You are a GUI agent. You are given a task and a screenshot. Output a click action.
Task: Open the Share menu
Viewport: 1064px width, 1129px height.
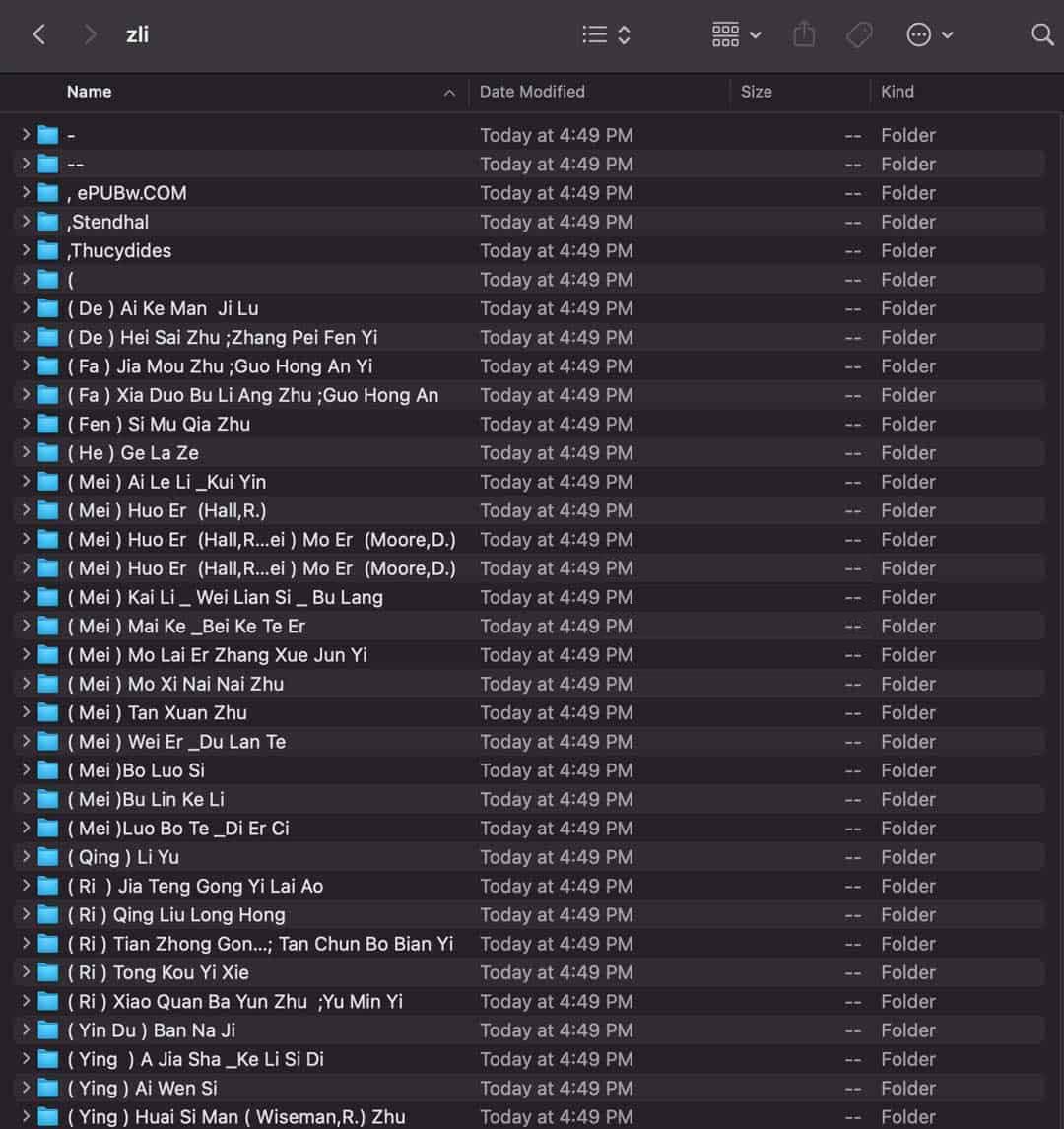(x=804, y=34)
